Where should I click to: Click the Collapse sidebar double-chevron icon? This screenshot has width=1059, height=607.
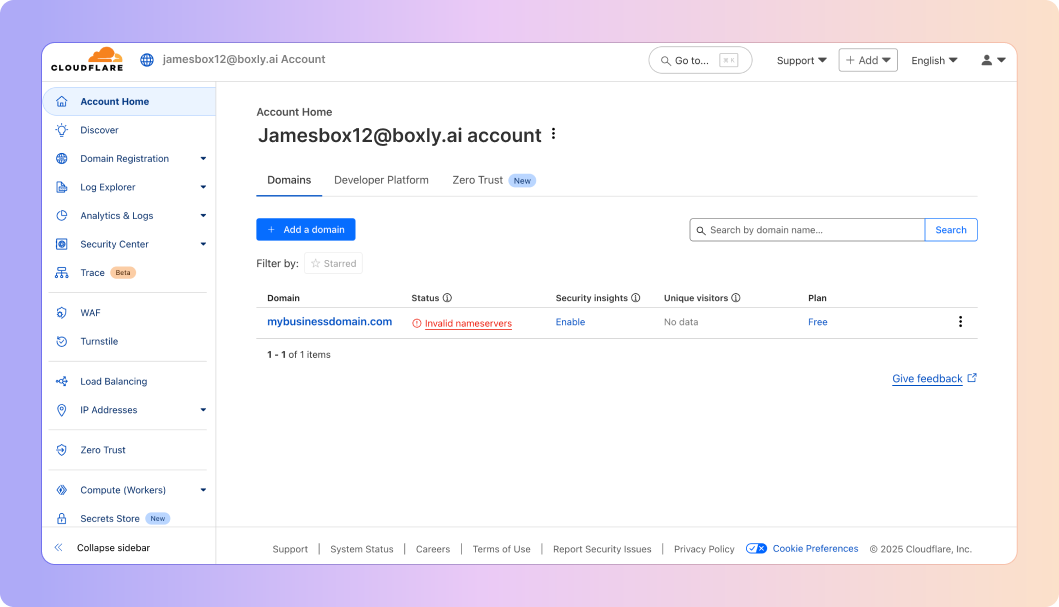(59, 548)
